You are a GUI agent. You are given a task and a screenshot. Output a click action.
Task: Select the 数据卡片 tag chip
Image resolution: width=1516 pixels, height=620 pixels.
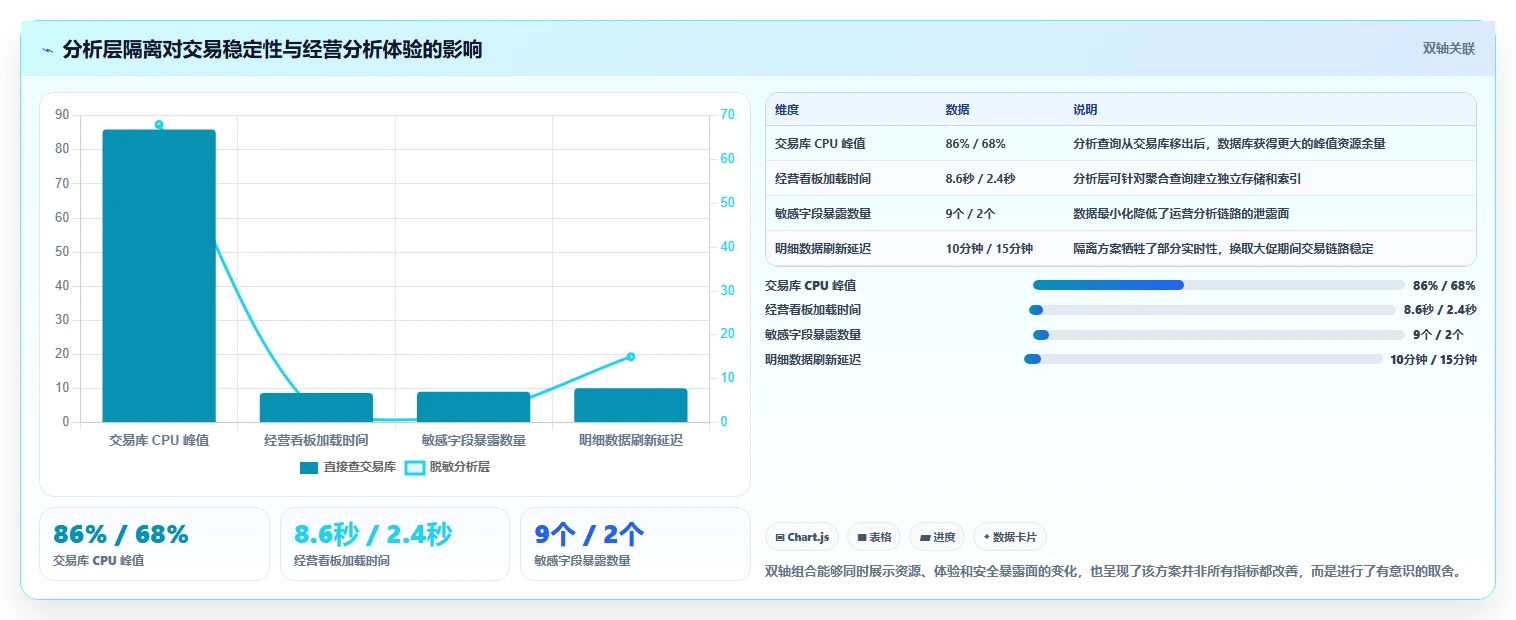pos(1010,537)
